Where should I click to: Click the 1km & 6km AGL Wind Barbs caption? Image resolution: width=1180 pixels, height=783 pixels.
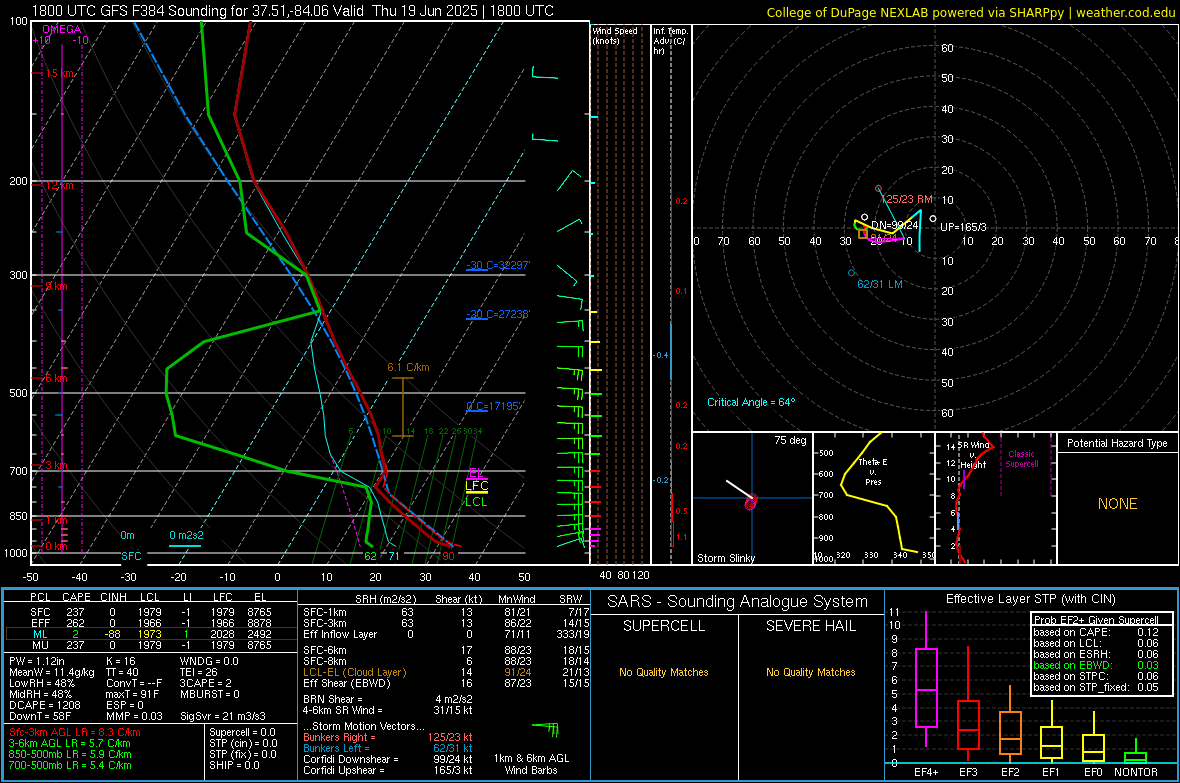tap(531, 764)
